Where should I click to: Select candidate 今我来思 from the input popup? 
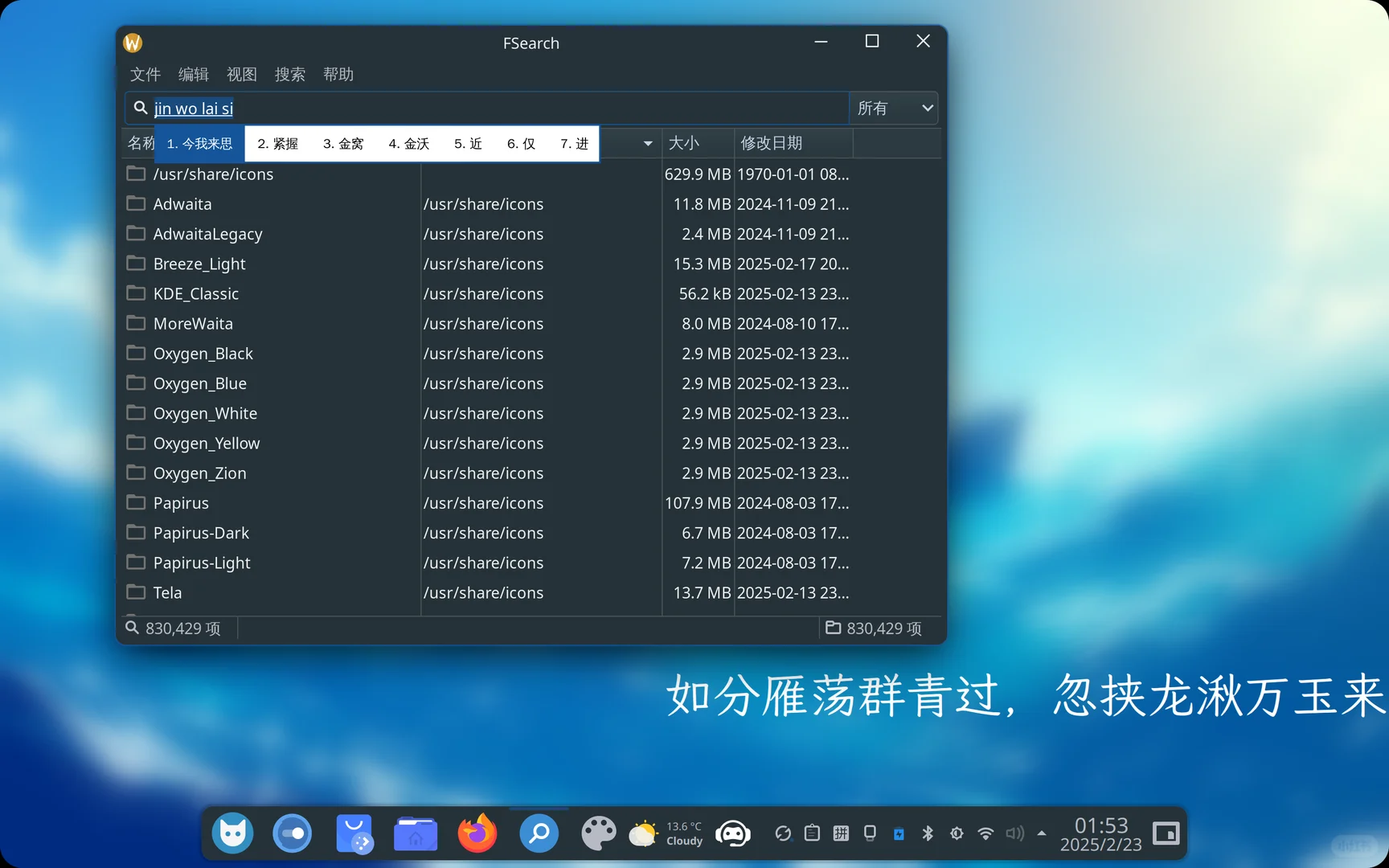[x=199, y=144]
